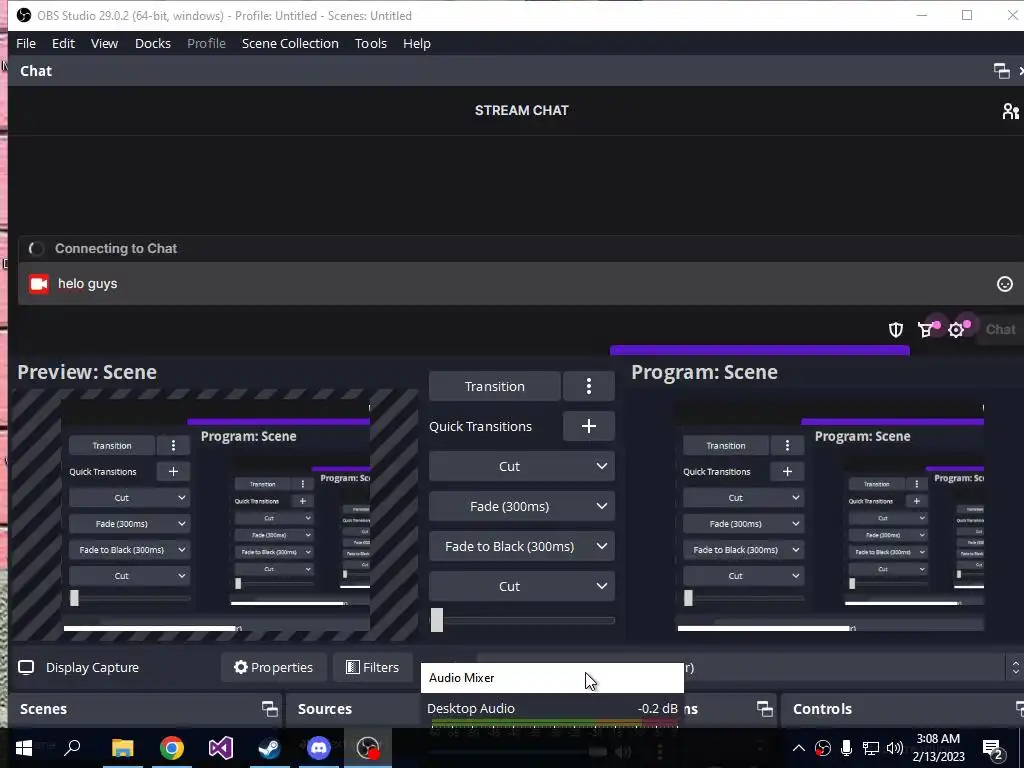Click the Connecting to Chat status
Image resolution: width=1024 pixels, height=768 pixels.
[116, 248]
